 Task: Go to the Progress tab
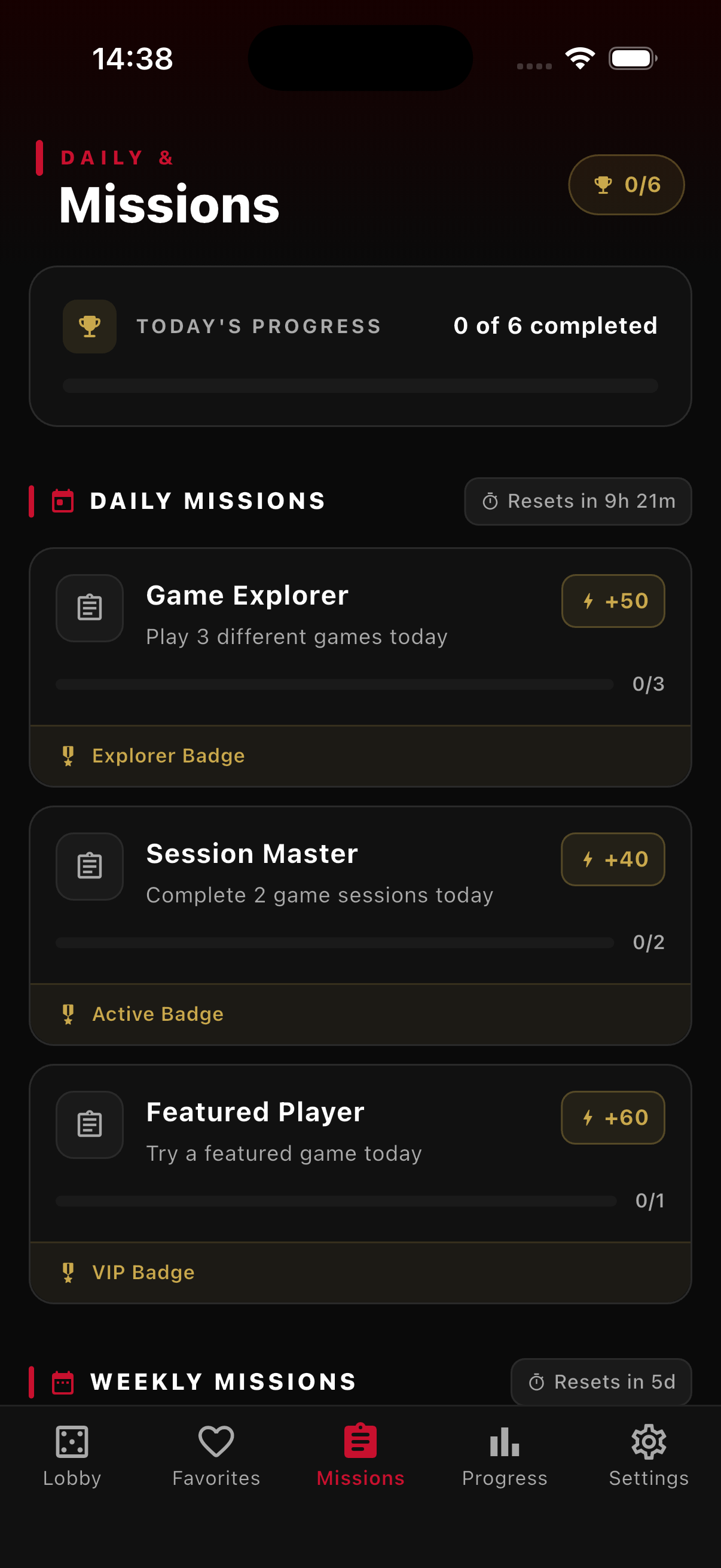[x=505, y=1455]
